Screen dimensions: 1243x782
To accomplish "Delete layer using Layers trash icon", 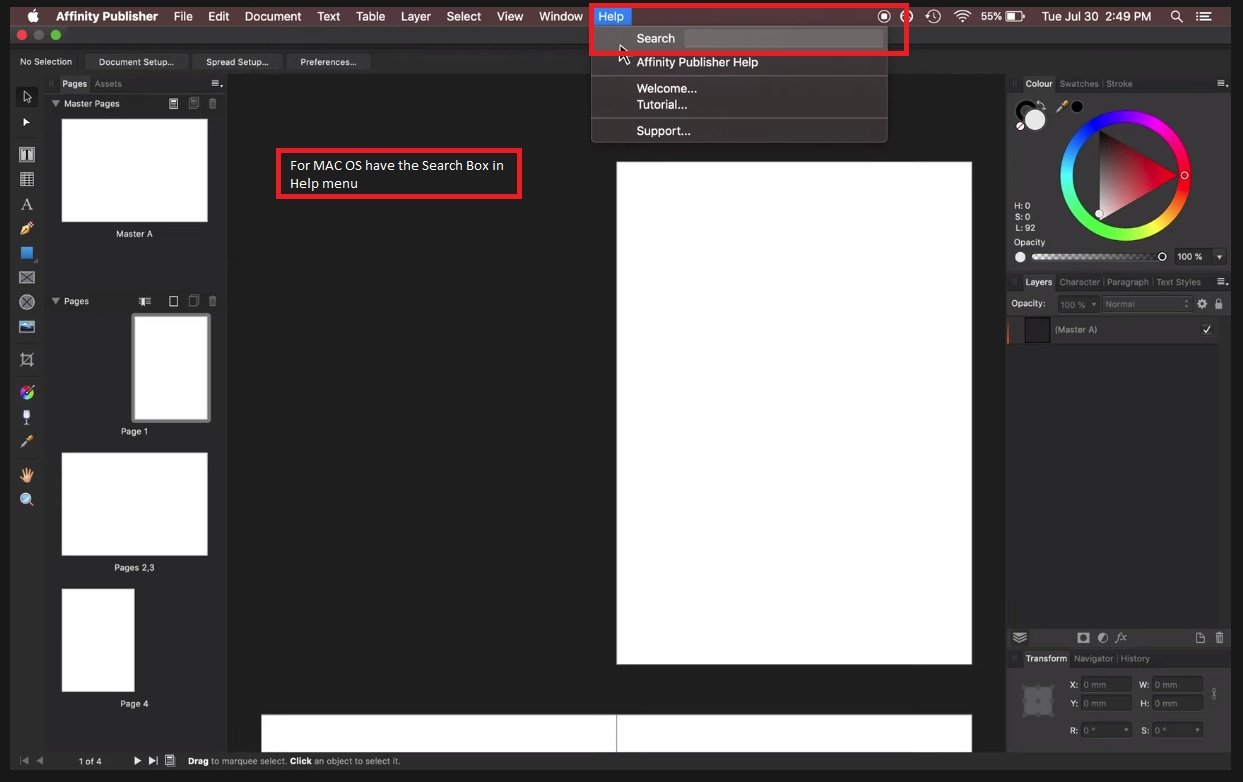I will point(1219,638).
